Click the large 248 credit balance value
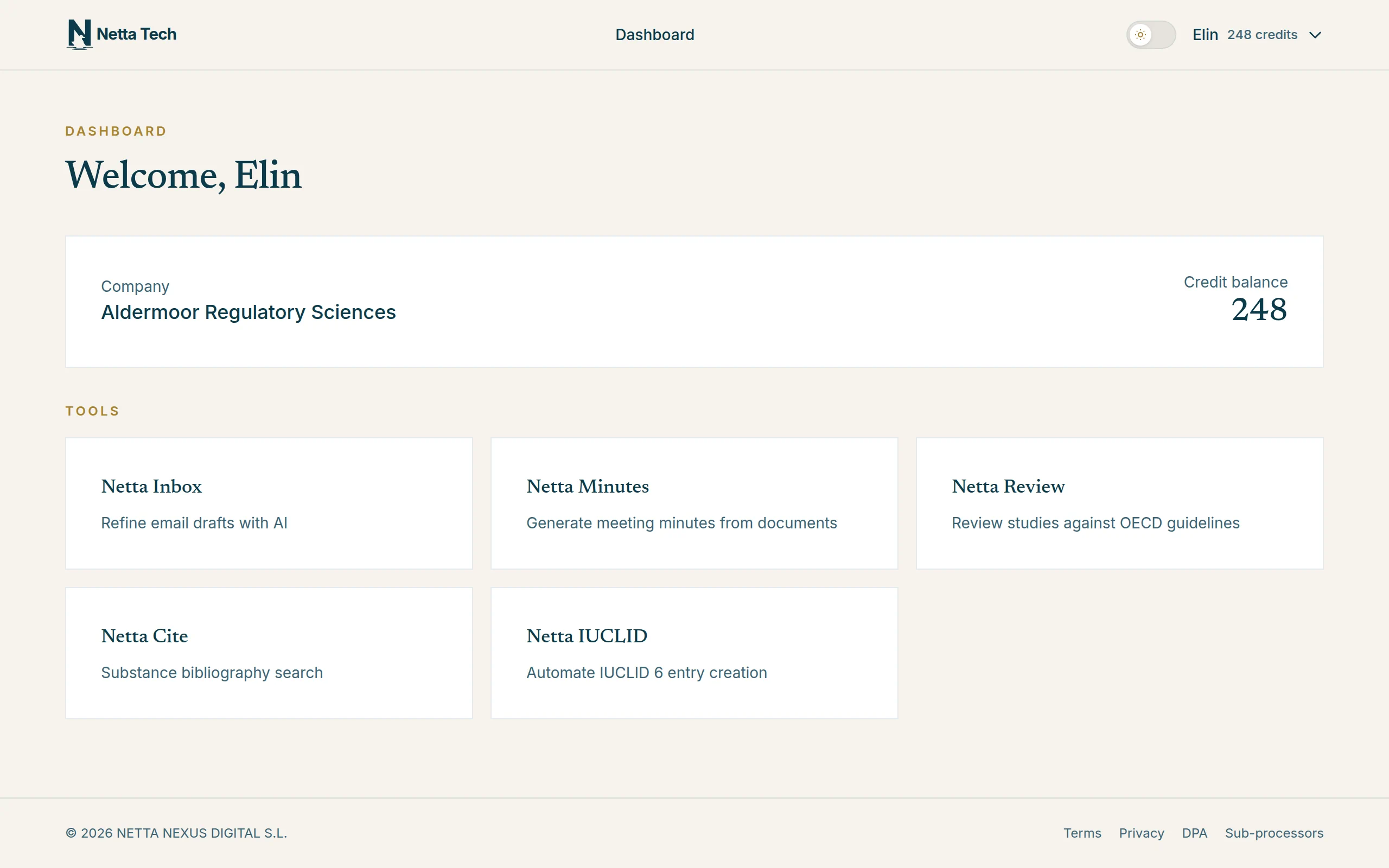 (x=1259, y=309)
